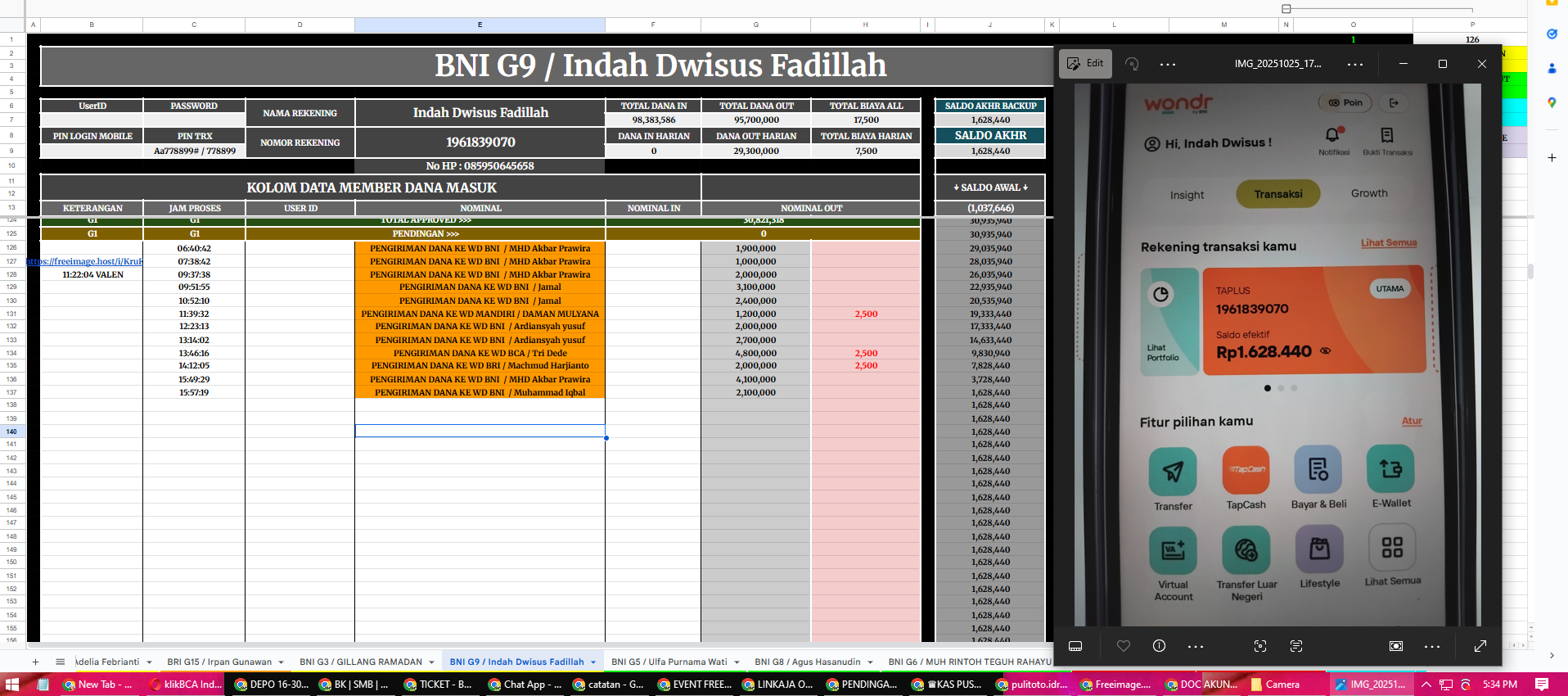Open dropdown arrow of BNI G9 sheet tab
The height and width of the screenshot is (696, 1568).
click(593, 662)
